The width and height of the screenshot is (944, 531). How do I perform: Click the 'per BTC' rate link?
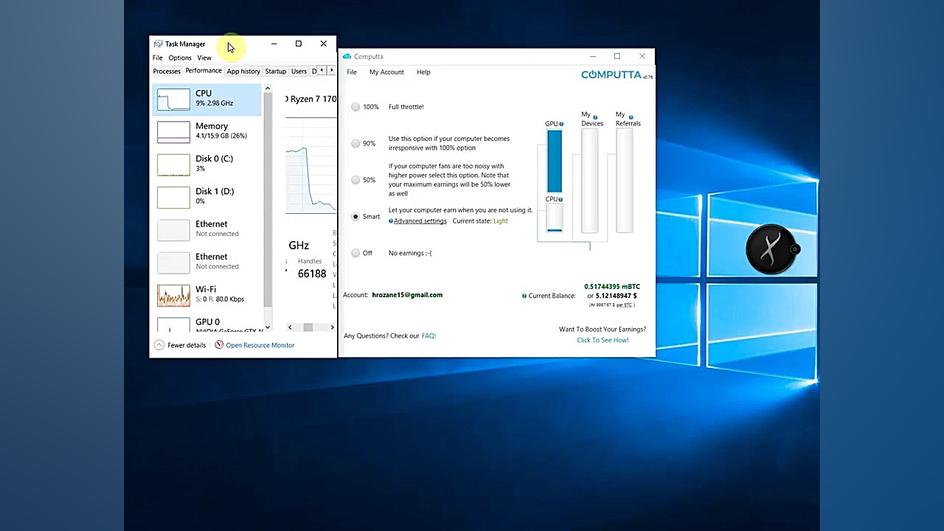click(x=624, y=305)
